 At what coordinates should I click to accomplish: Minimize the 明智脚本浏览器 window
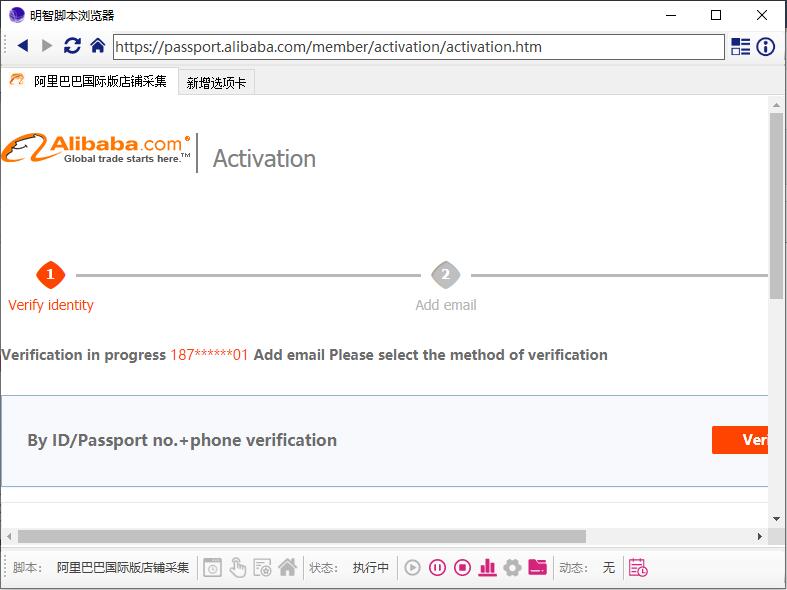click(x=671, y=15)
